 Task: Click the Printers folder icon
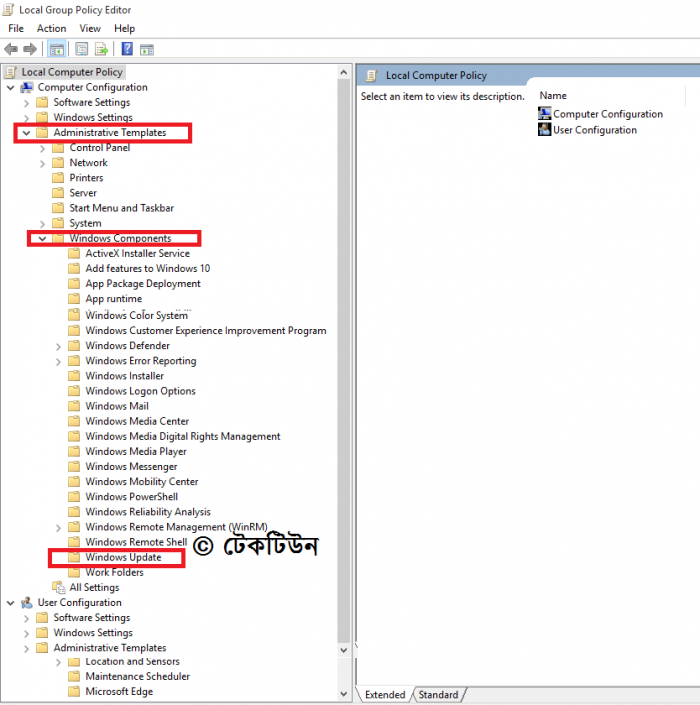click(x=58, y=178)
